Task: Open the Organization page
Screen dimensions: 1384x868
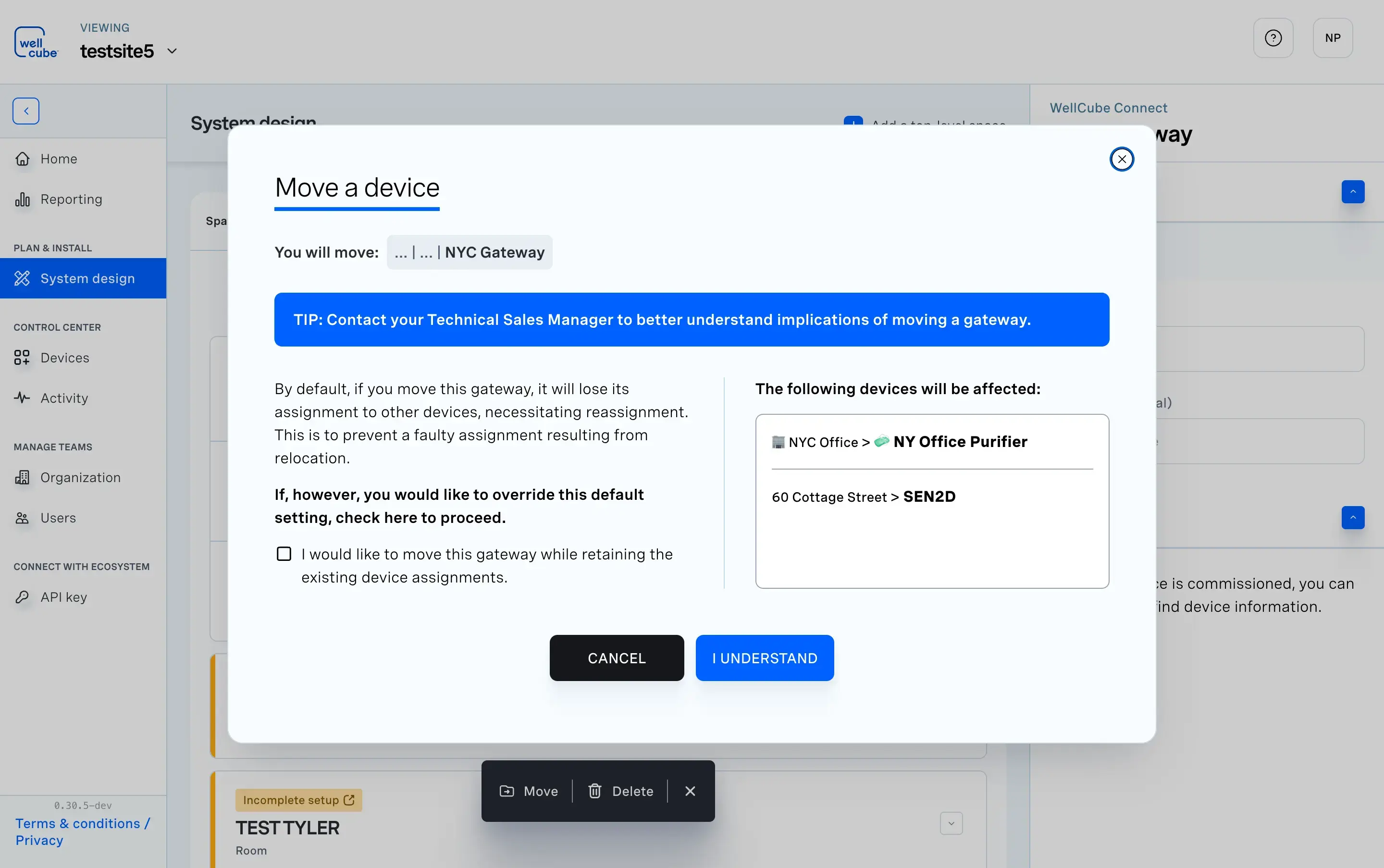Action: click(79, 477)
